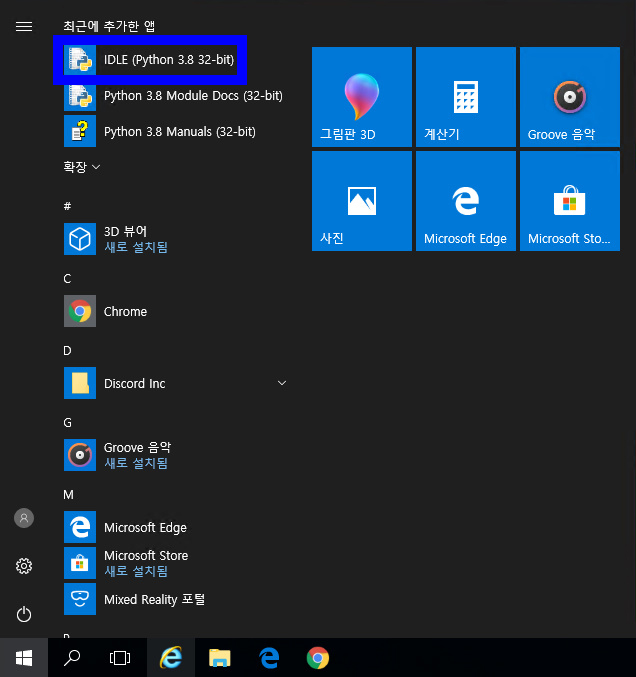Screen dimensions: 636x677
Task: Expand the 확장 recently added list
Action: (82, 167)
